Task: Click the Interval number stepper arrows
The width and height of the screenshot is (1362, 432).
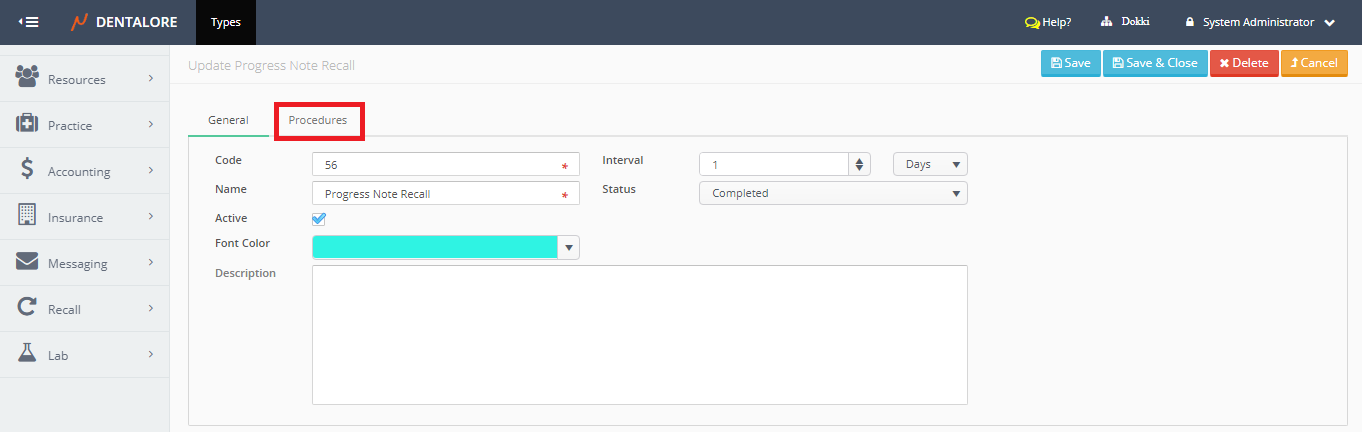Action: coord(859,164)
